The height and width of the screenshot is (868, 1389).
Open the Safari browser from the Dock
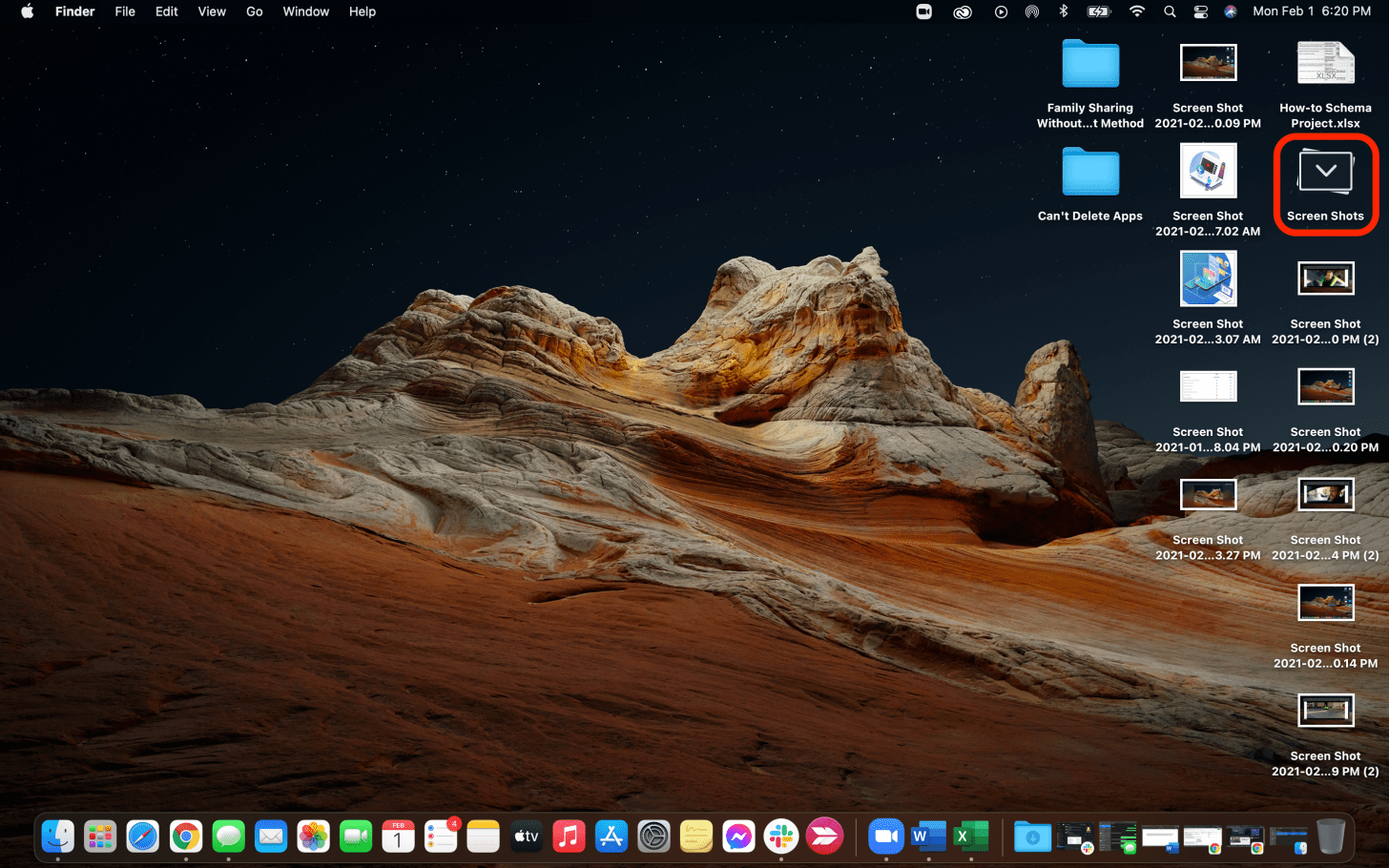(x=143, y=837)
